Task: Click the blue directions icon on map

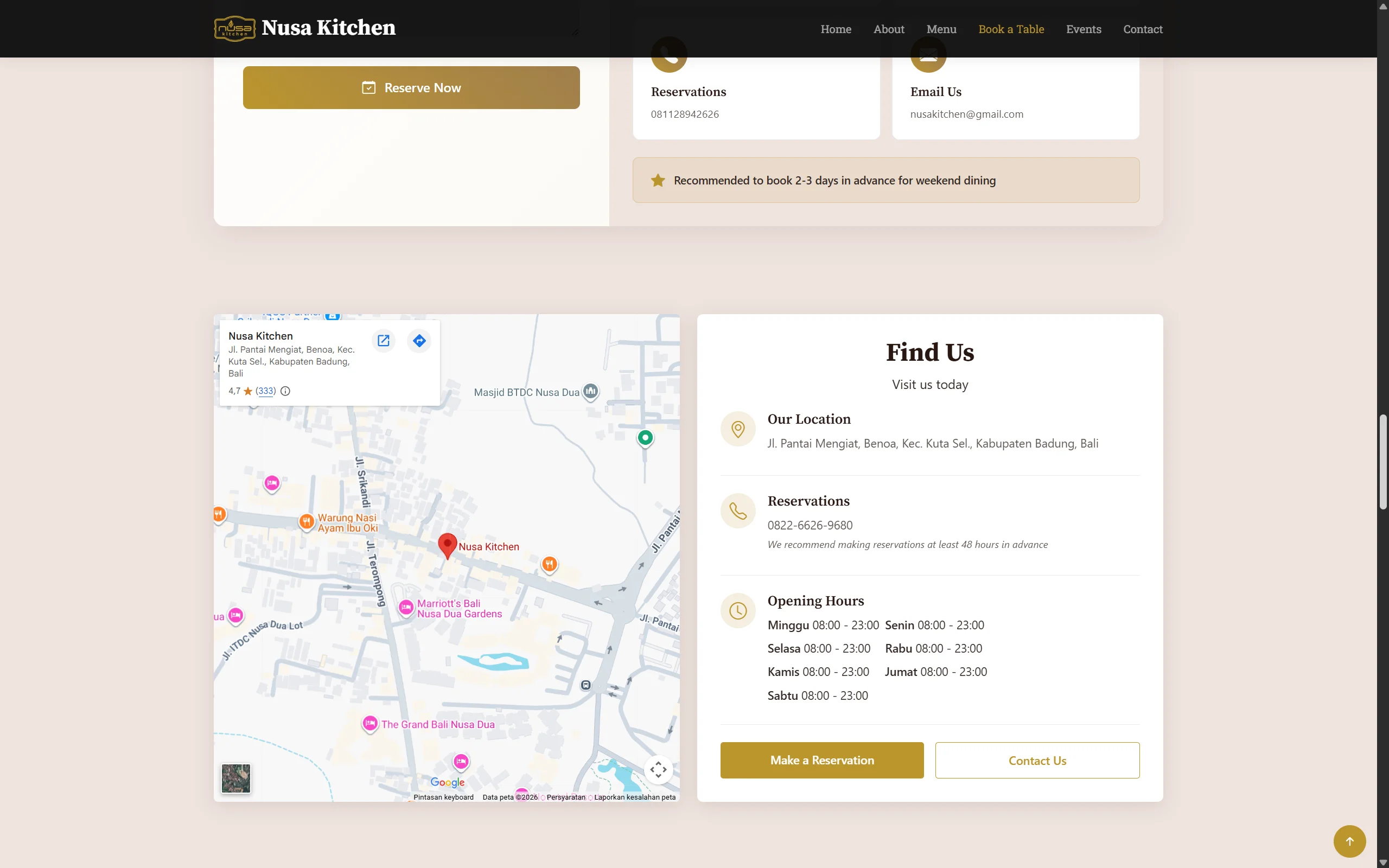Action: point(419,341)
